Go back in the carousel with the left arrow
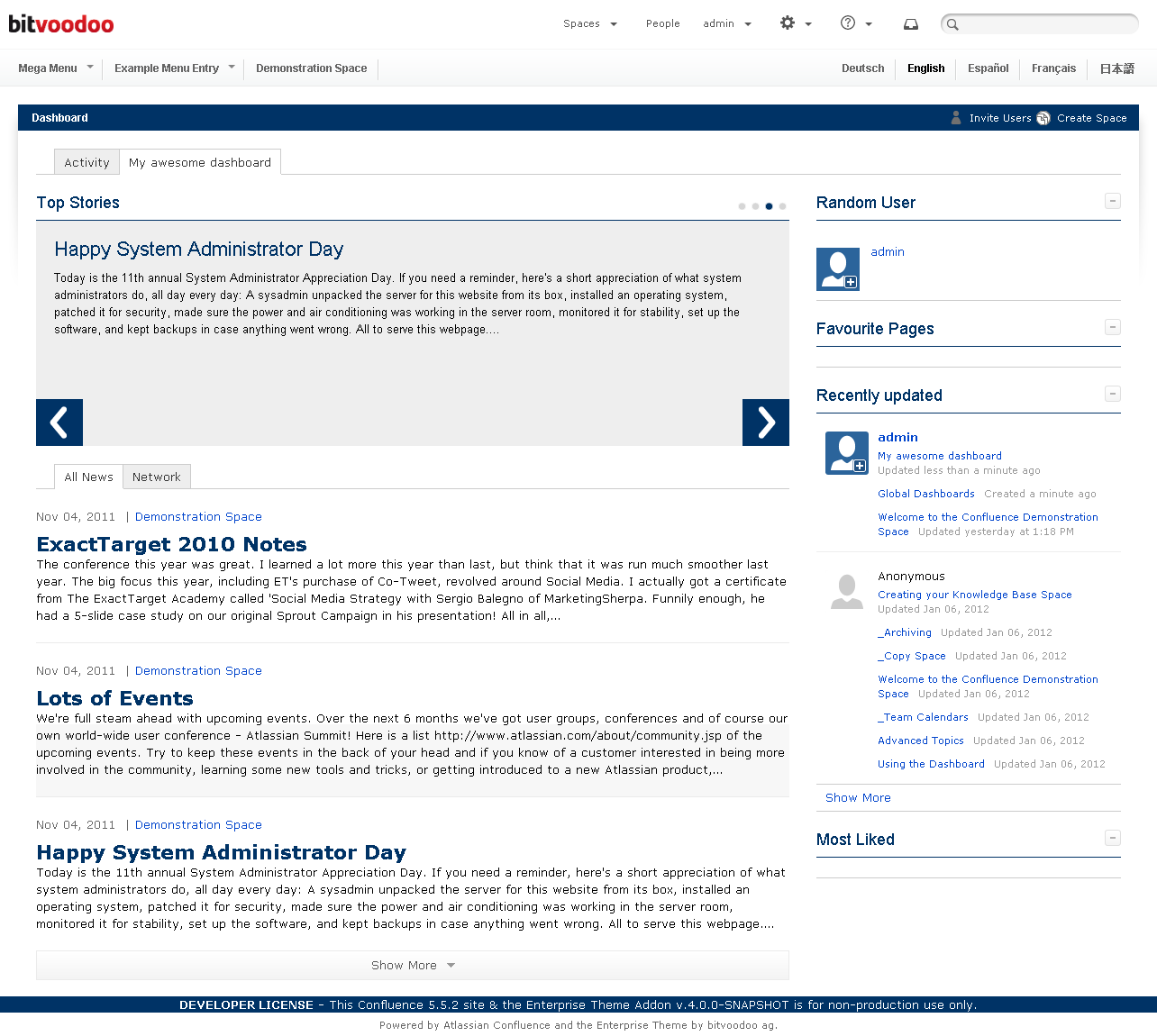 pyautogui.click(x=59, y=422)
